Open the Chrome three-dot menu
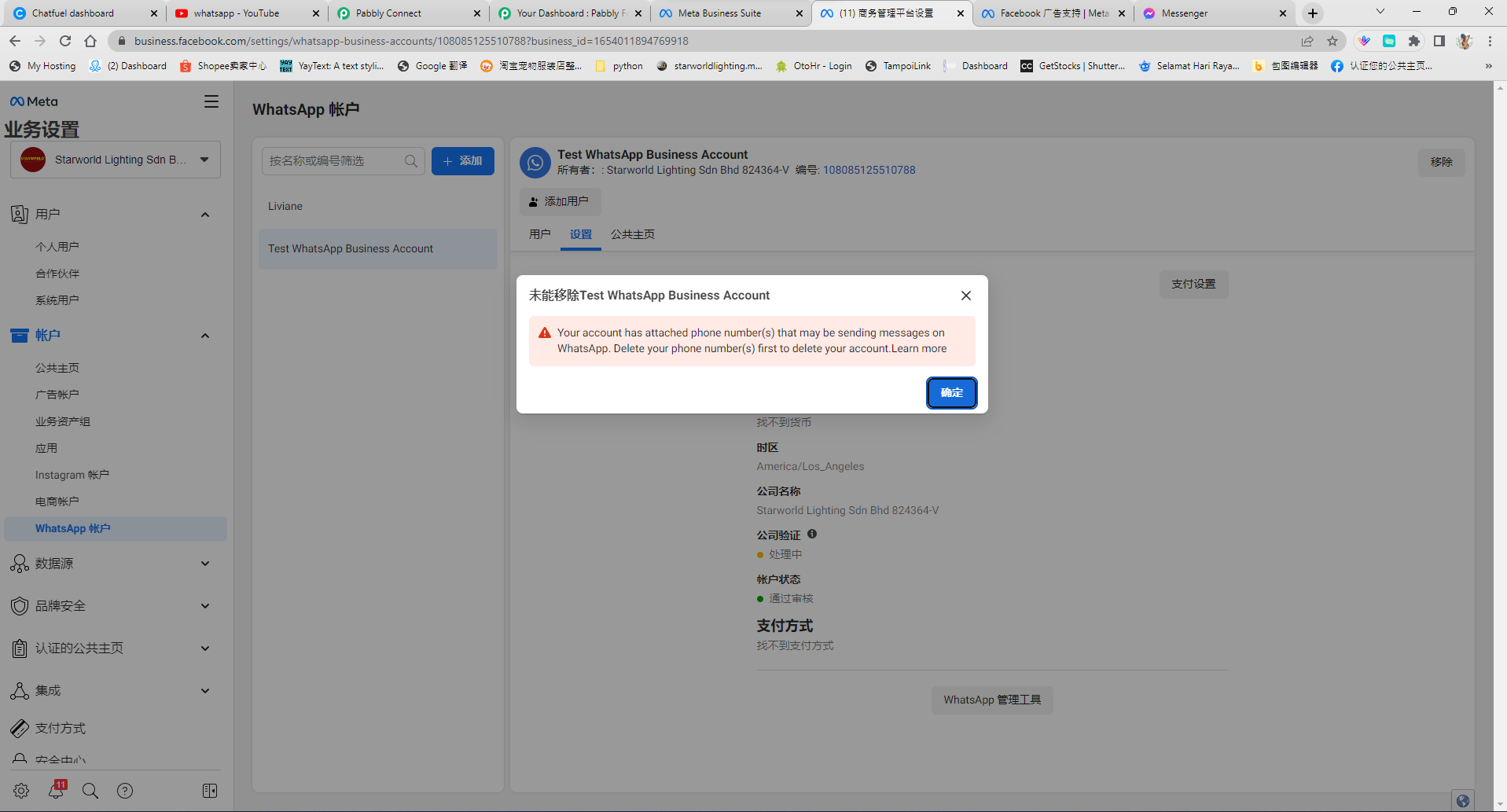The height and width of the screenshot is (812, 1507). coord(1490,41)
